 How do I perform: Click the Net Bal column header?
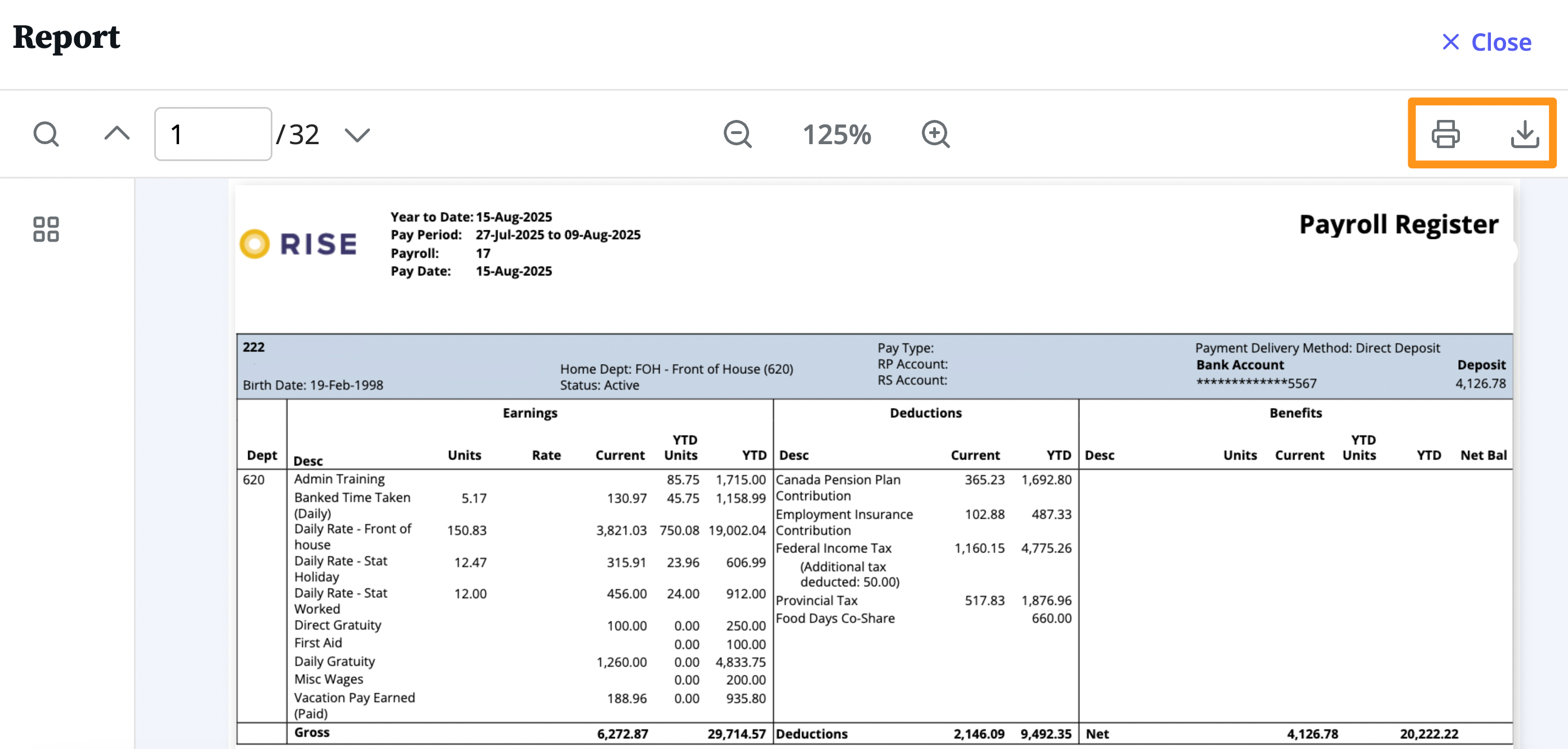click(1484, 455)
